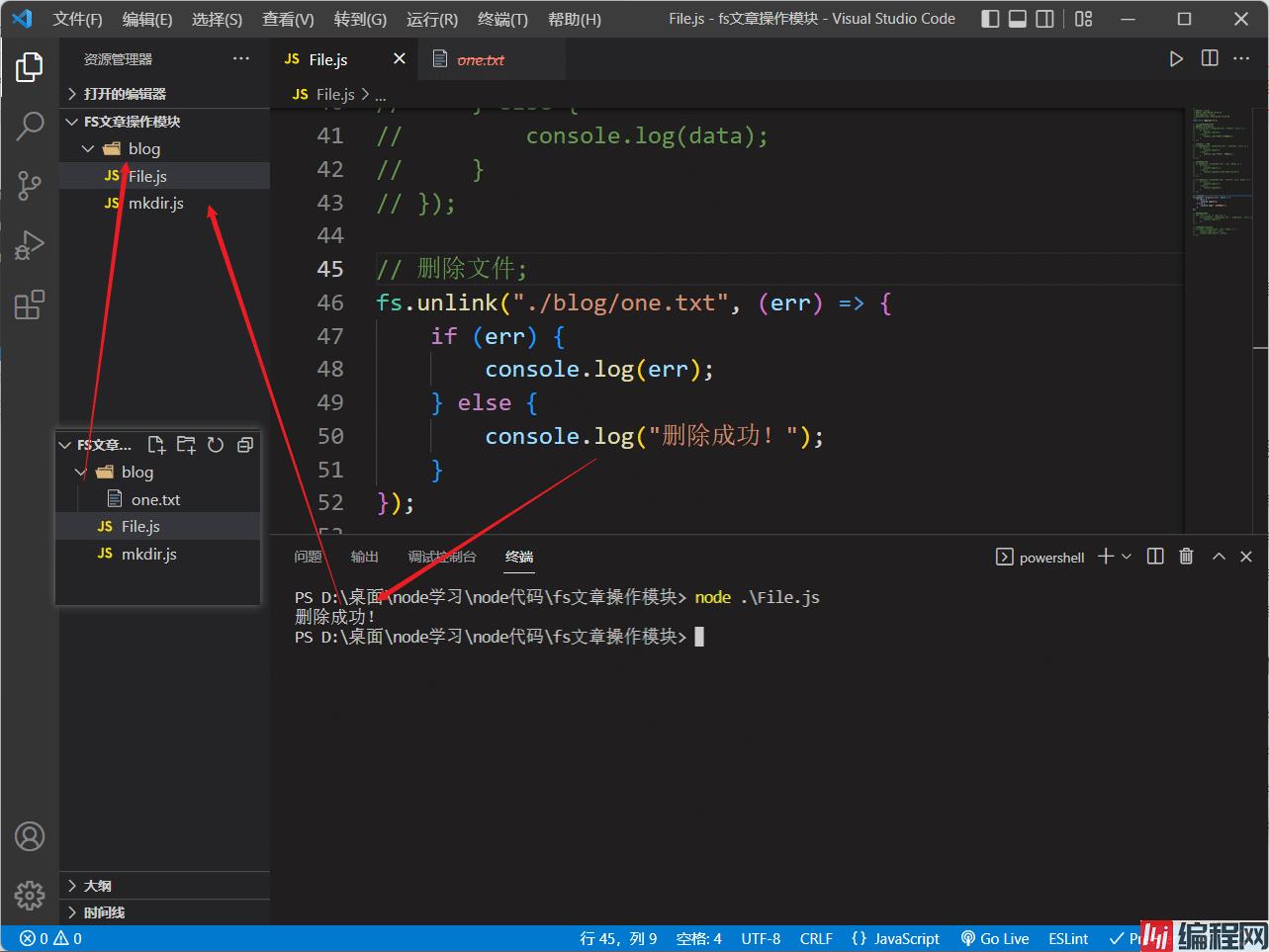Open the 编辑(E) menu
1269x952 pixels.
146,19
